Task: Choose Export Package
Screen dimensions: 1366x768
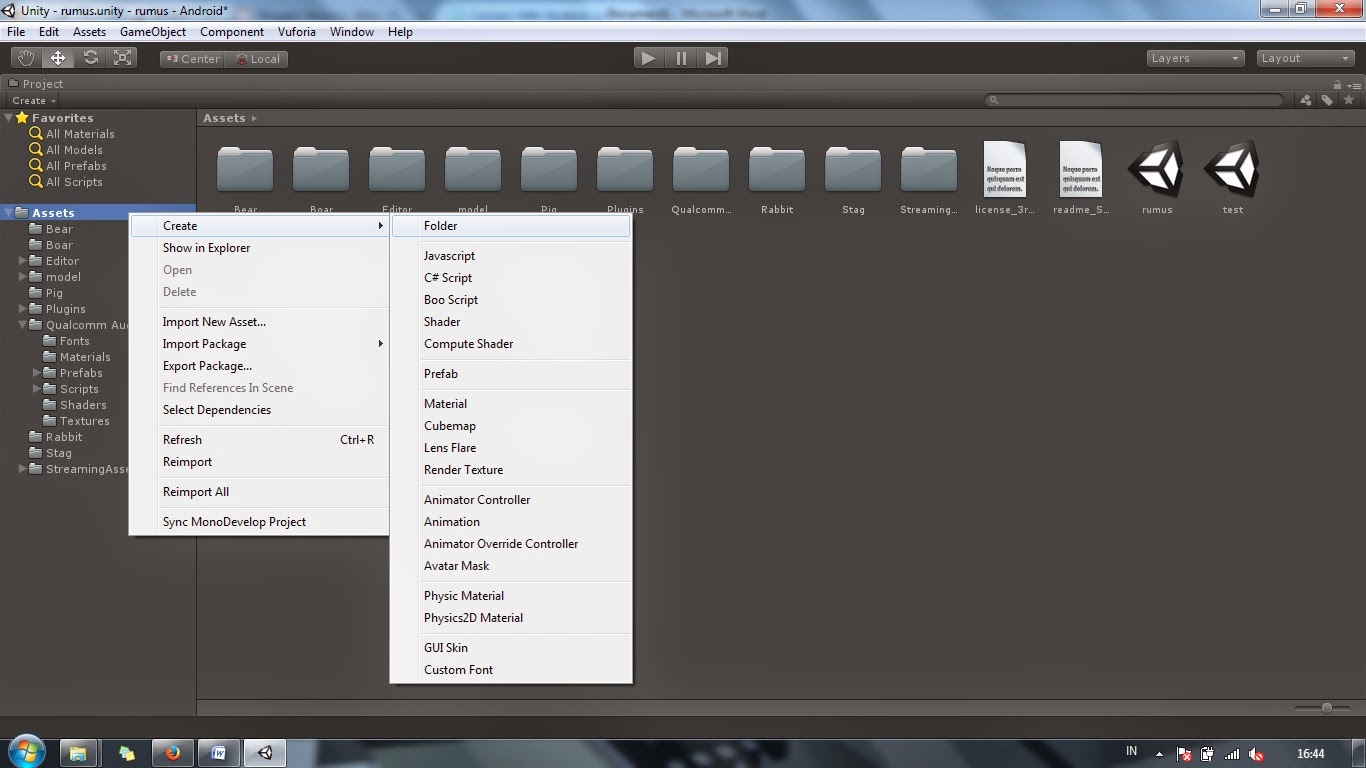Action: tap(259, 366)
